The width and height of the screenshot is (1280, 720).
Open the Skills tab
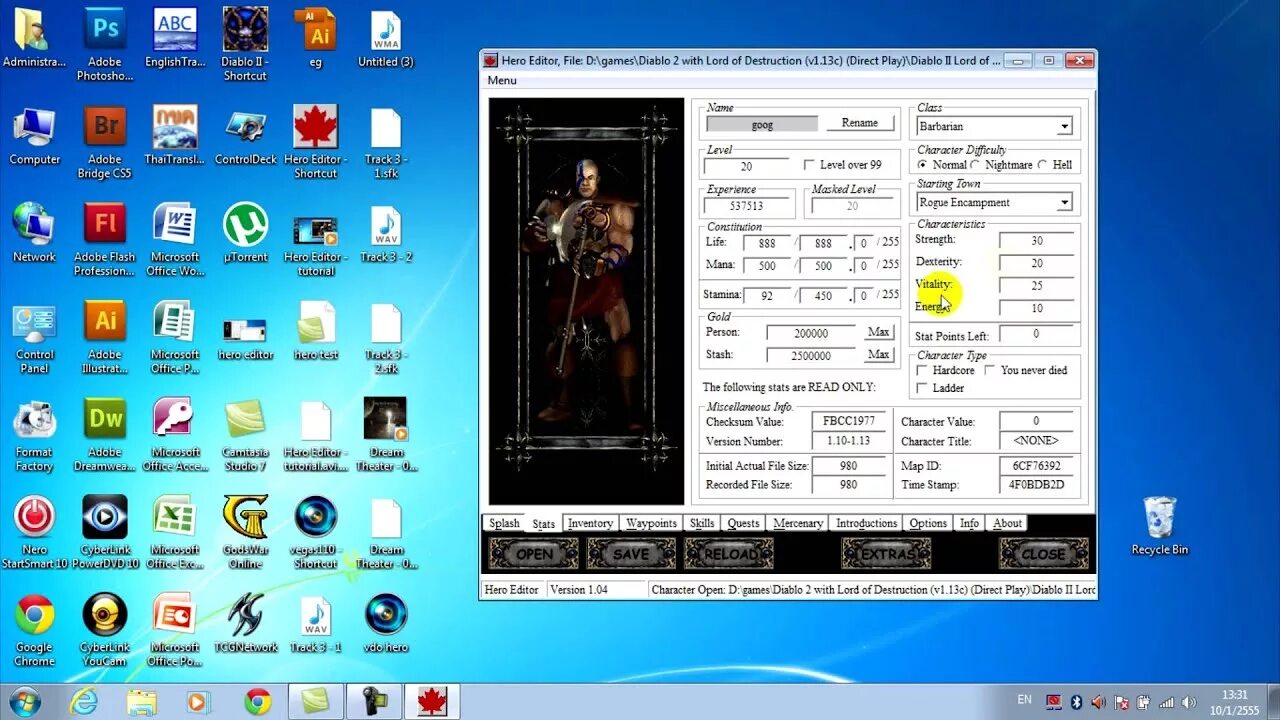[x=702, y=523]
